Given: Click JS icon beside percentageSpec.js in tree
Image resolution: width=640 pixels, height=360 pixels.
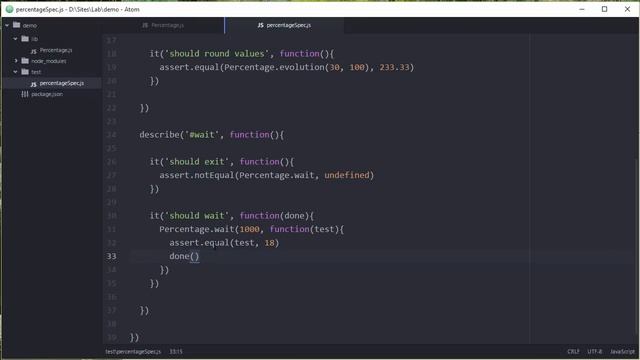Looking at the screenshot, I should click(x=33, y=84).
